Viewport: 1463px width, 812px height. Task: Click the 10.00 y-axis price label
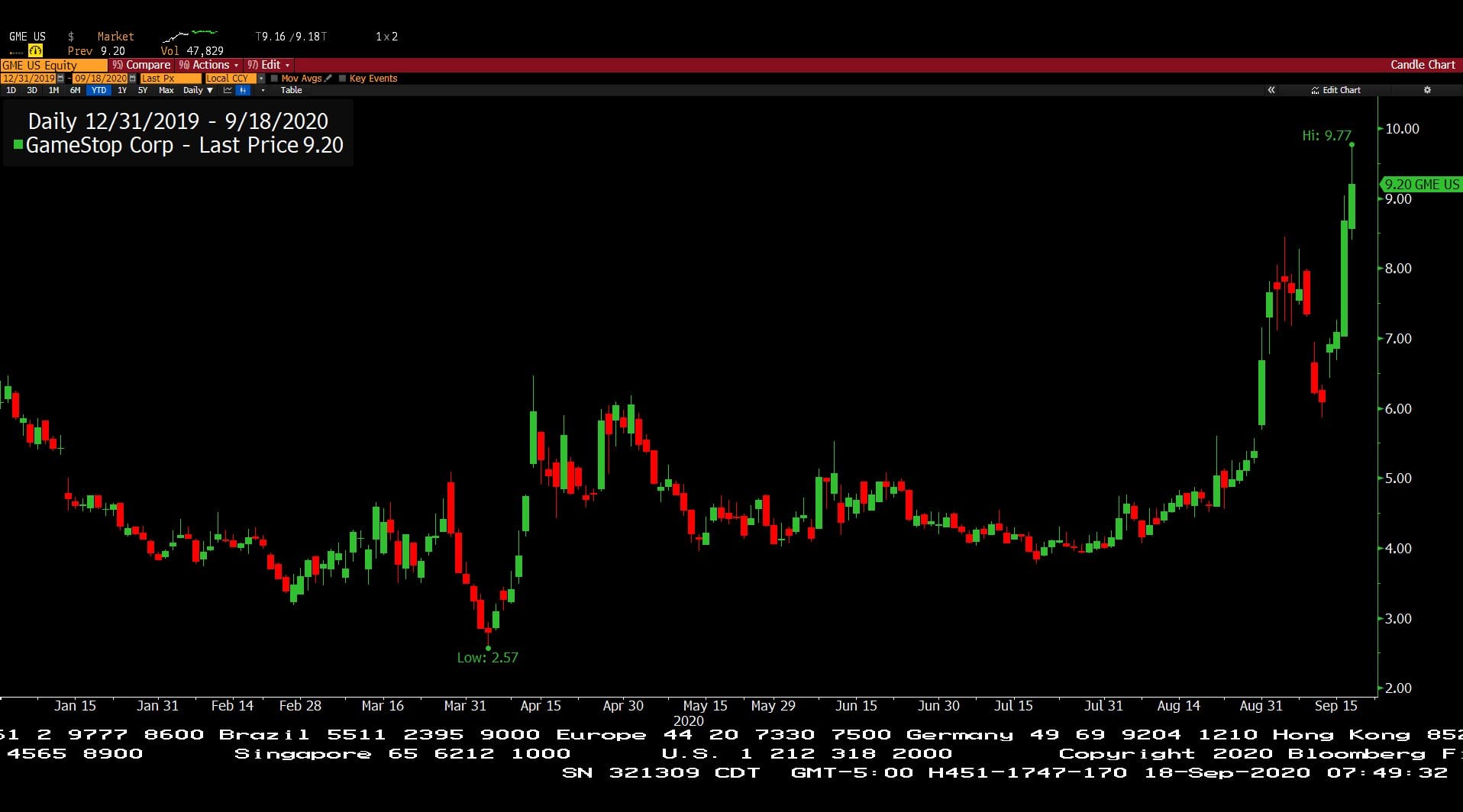1402,129
